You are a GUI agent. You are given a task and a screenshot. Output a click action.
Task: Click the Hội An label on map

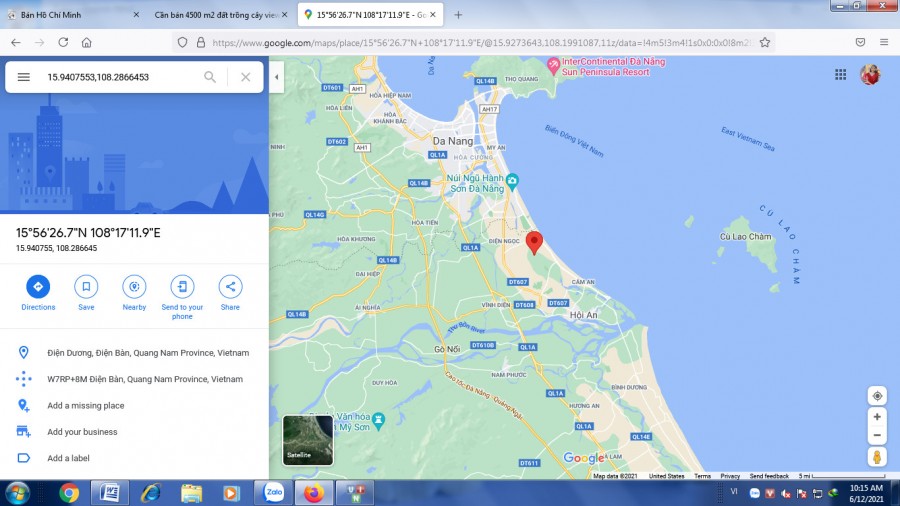(584, 315)
